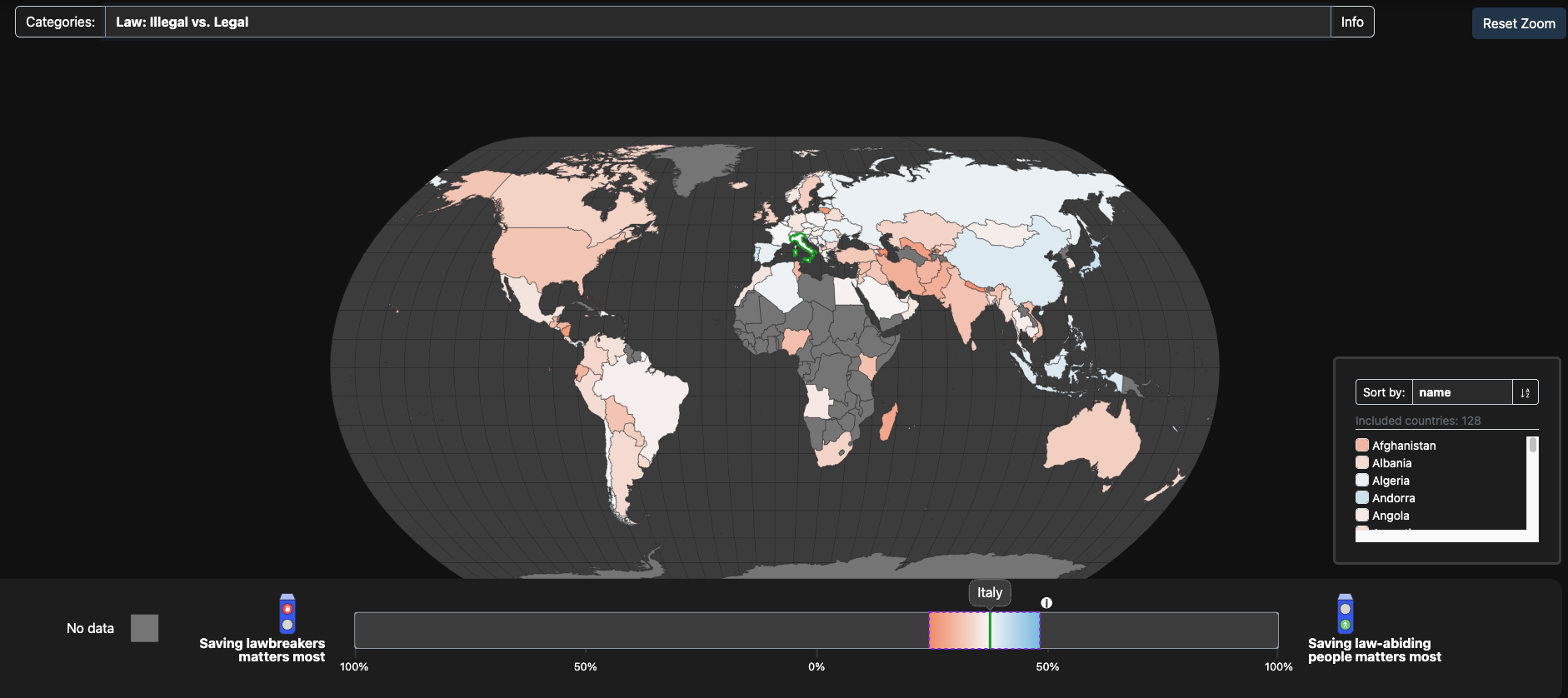Viewport: 1568px width, 698px height.
Task: Click the highlighted Italy on the map
Action: (x=801, y=245)
